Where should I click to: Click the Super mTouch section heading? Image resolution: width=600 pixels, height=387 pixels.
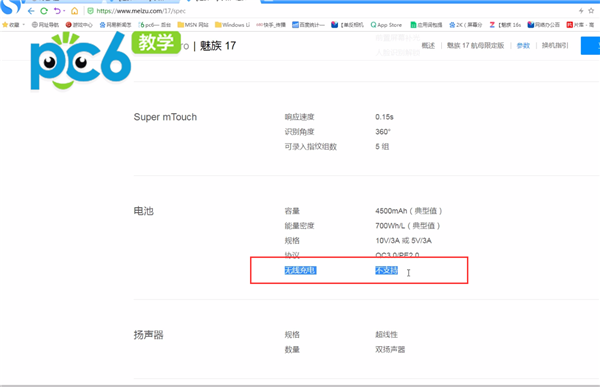(x=165, y=117)
